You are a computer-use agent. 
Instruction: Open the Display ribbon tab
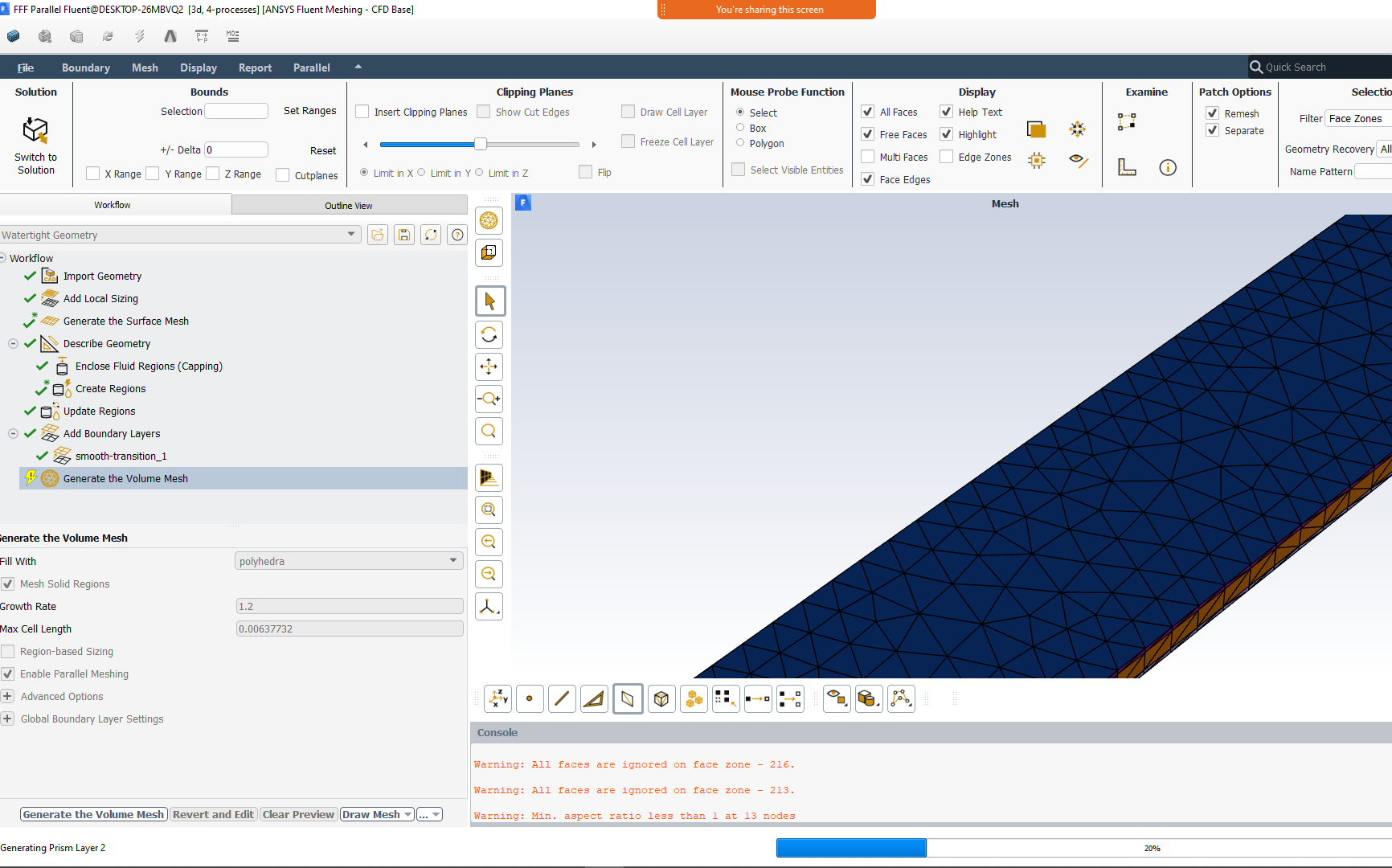(199, 68)
